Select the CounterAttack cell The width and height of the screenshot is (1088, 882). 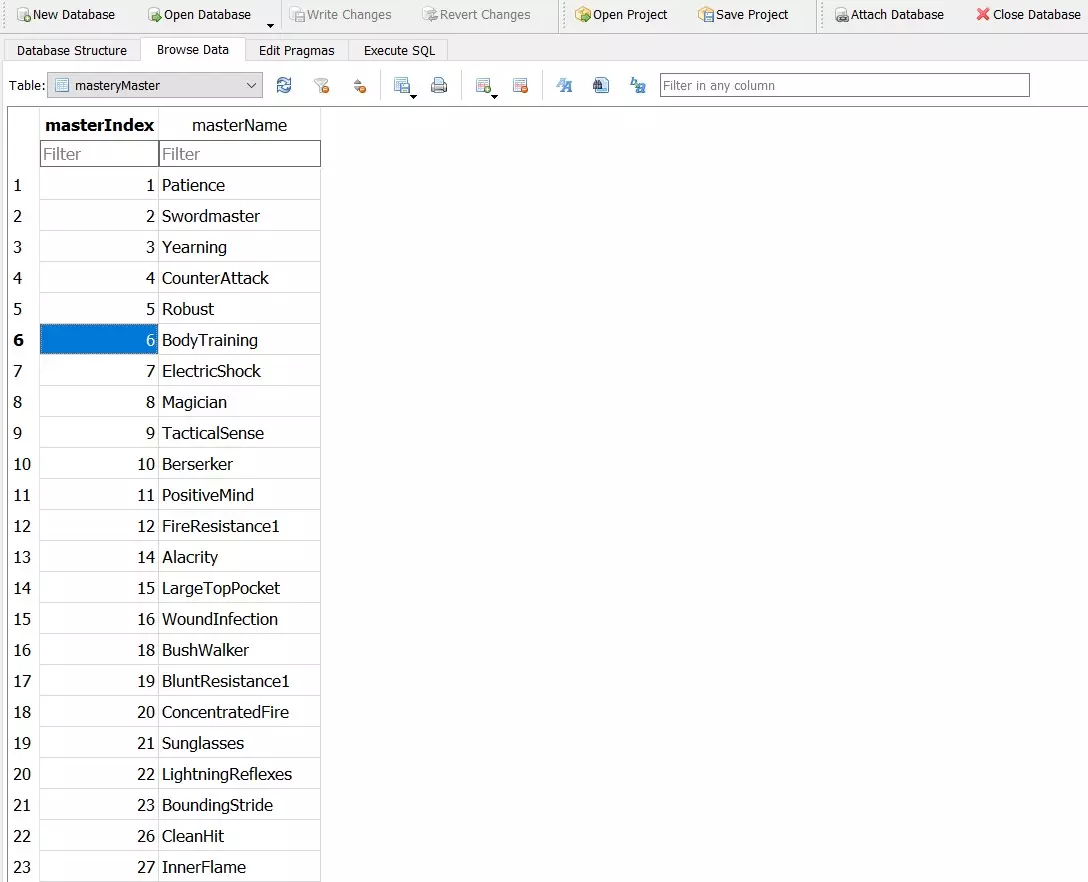(x=239, y=278)
